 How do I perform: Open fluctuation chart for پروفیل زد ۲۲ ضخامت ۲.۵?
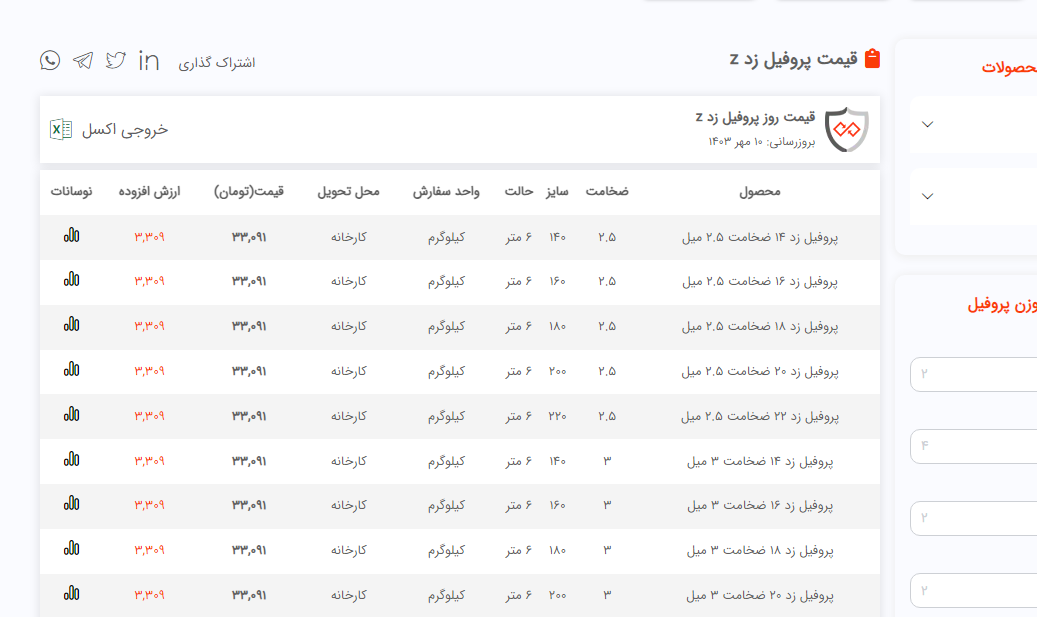(71, 414)
